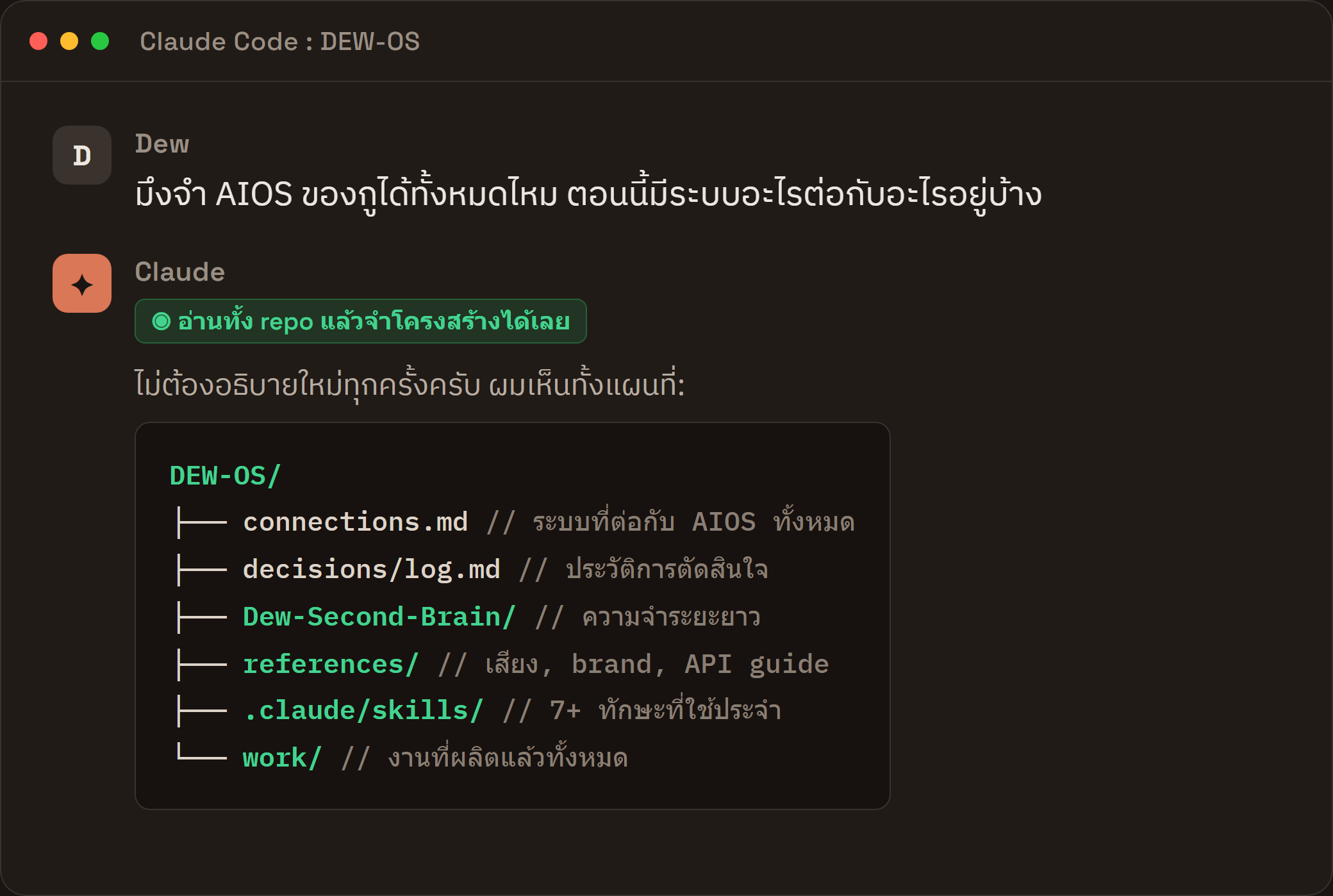Click Dew's D avatar icon
1333x896 pixels.
click(x=82, y=155)
